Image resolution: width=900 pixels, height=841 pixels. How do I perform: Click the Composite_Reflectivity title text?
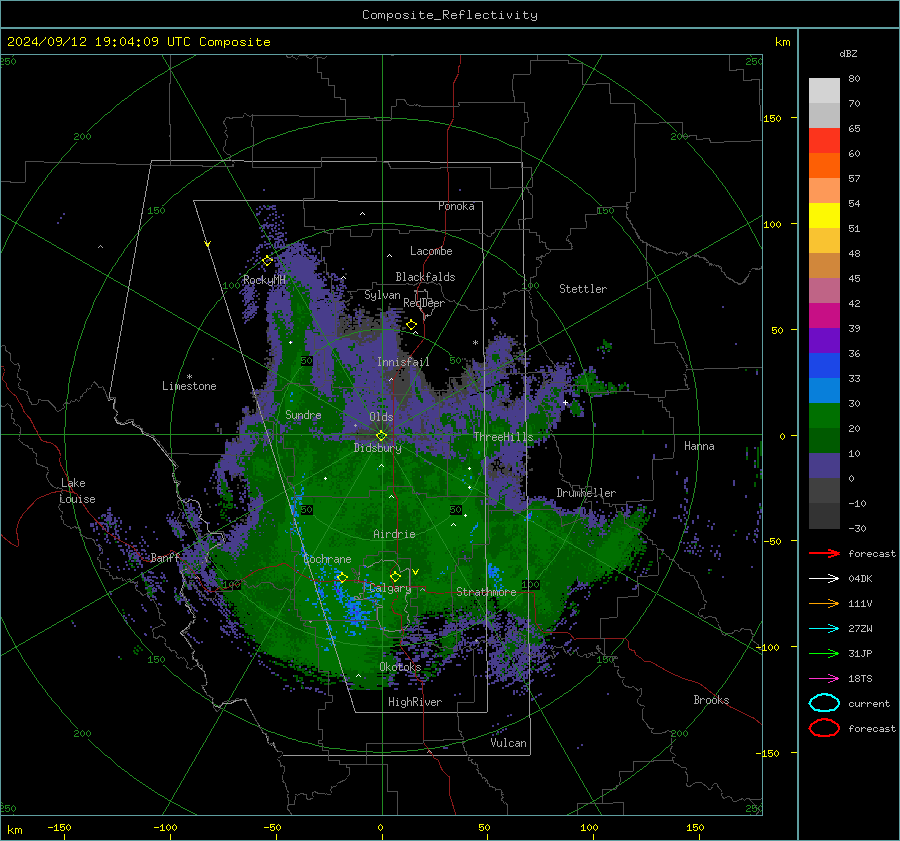click(449, 15)
